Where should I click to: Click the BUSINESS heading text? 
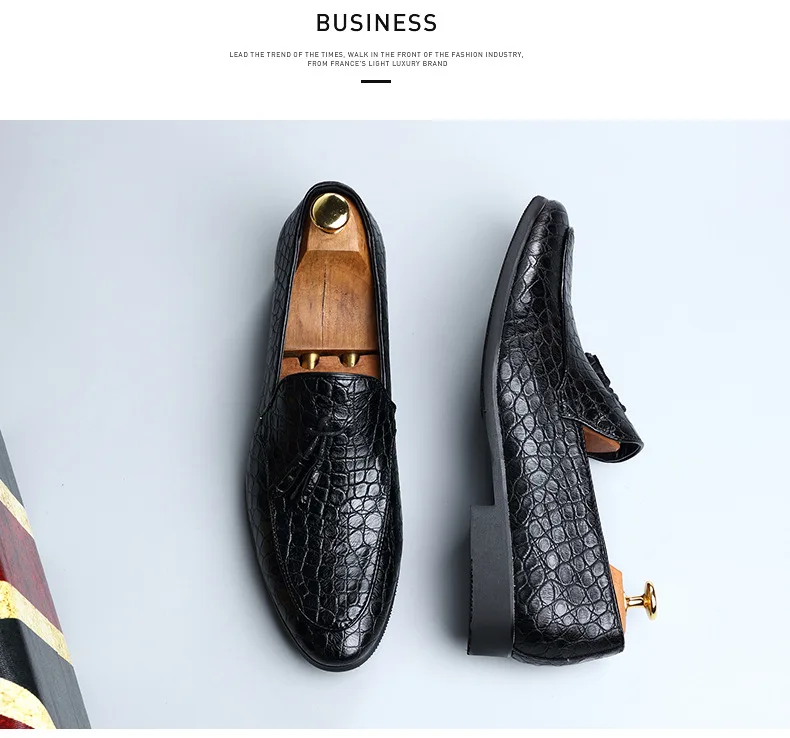tap(376, 23)
